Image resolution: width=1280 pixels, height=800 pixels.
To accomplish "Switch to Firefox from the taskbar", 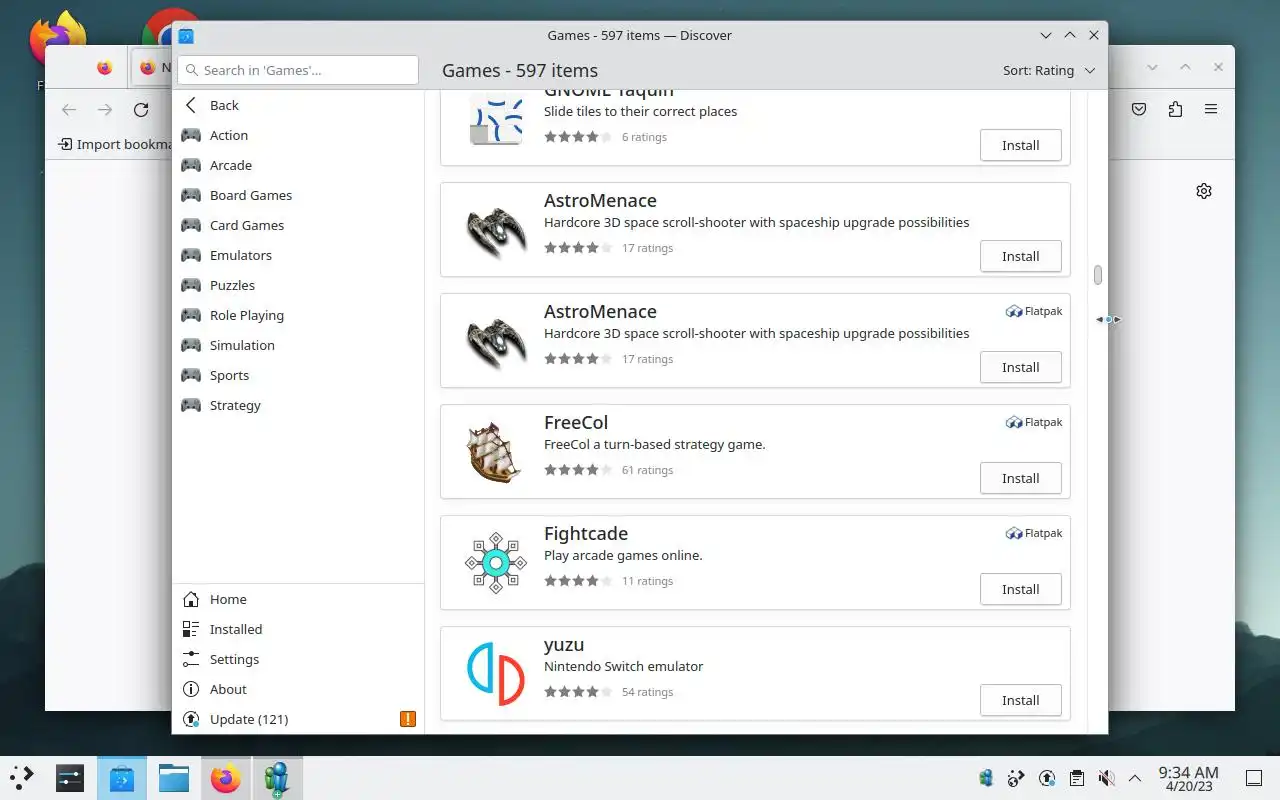I will (x=226, y=778).
